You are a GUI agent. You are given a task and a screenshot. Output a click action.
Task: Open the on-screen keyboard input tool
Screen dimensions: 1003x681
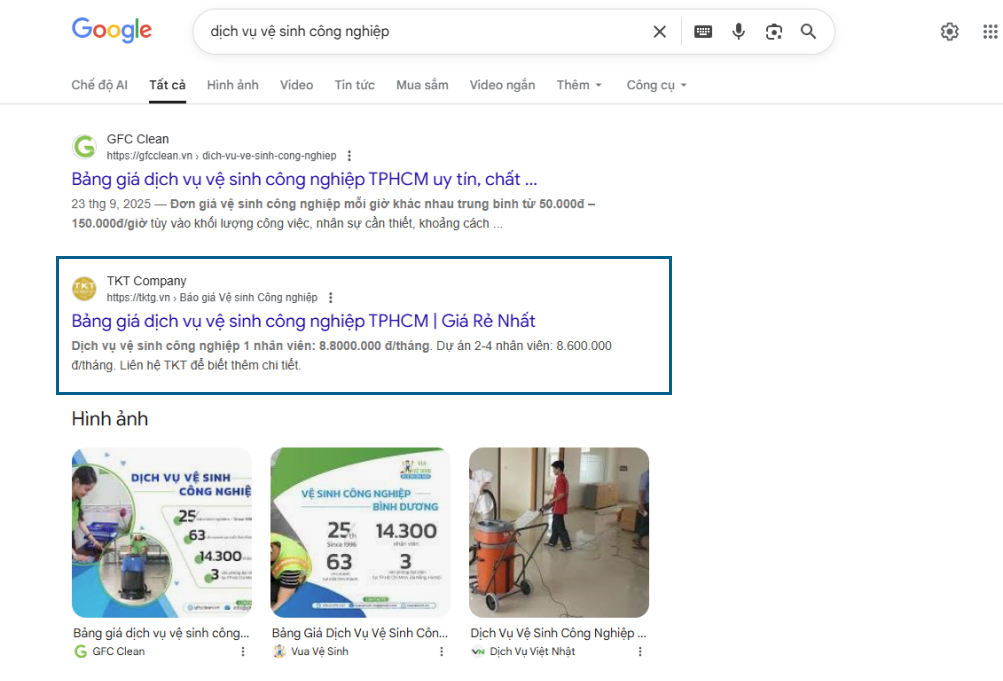point(703,32)
